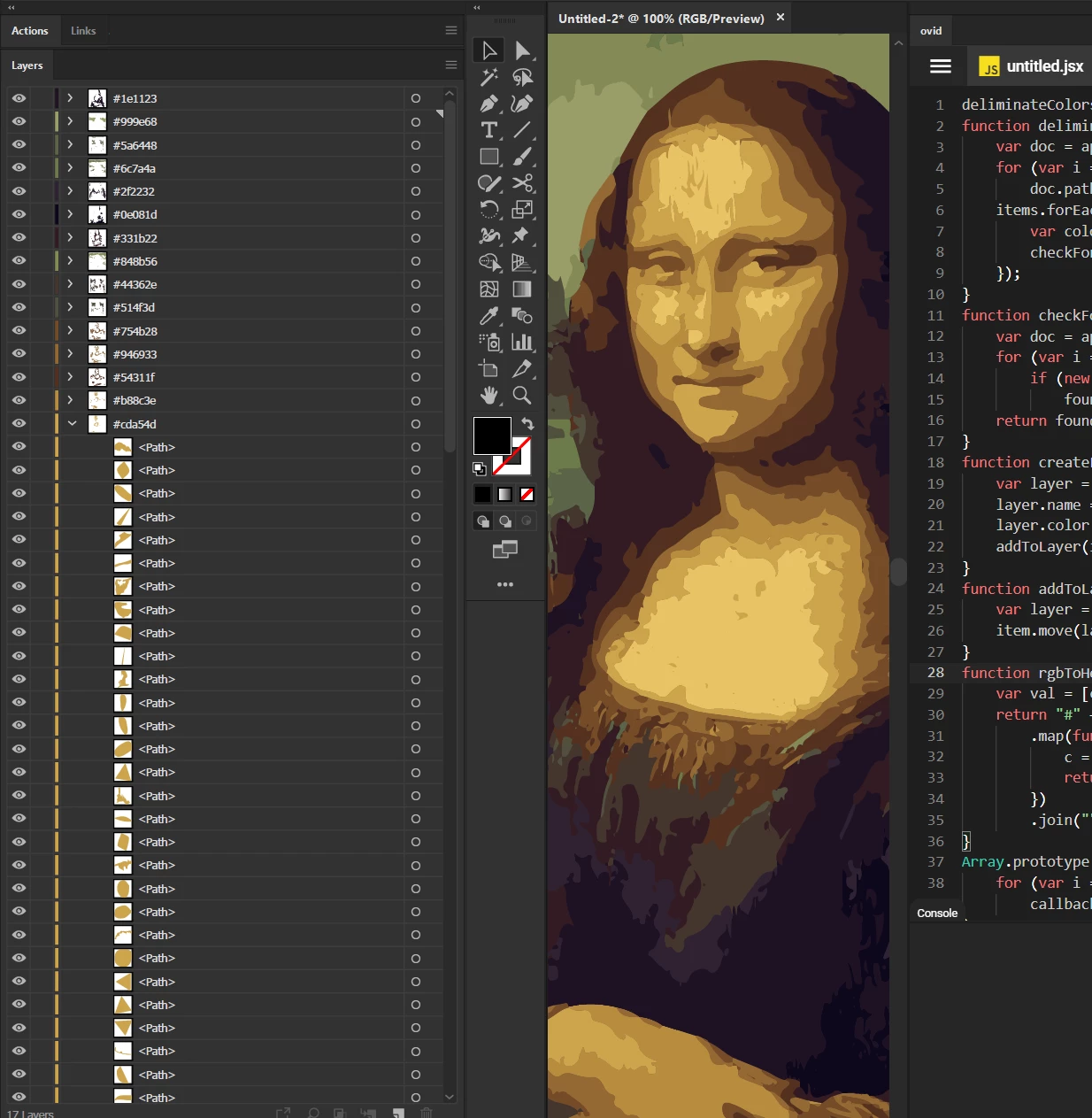Switch to the Actions tab

(29, 31)
